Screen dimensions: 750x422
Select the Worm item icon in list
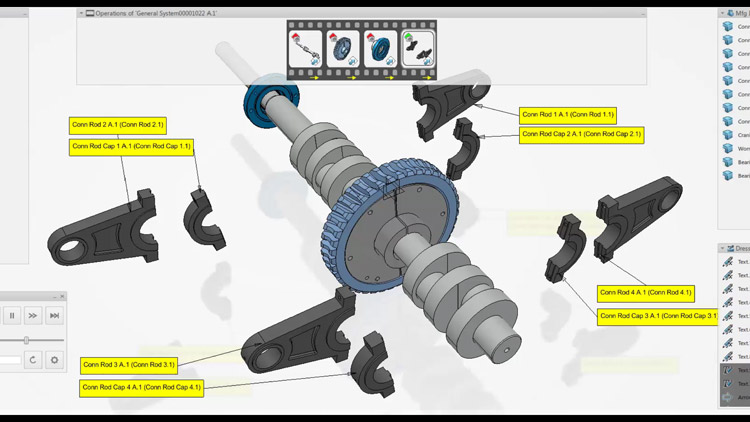pyautogui.click(x=728, y=148)
